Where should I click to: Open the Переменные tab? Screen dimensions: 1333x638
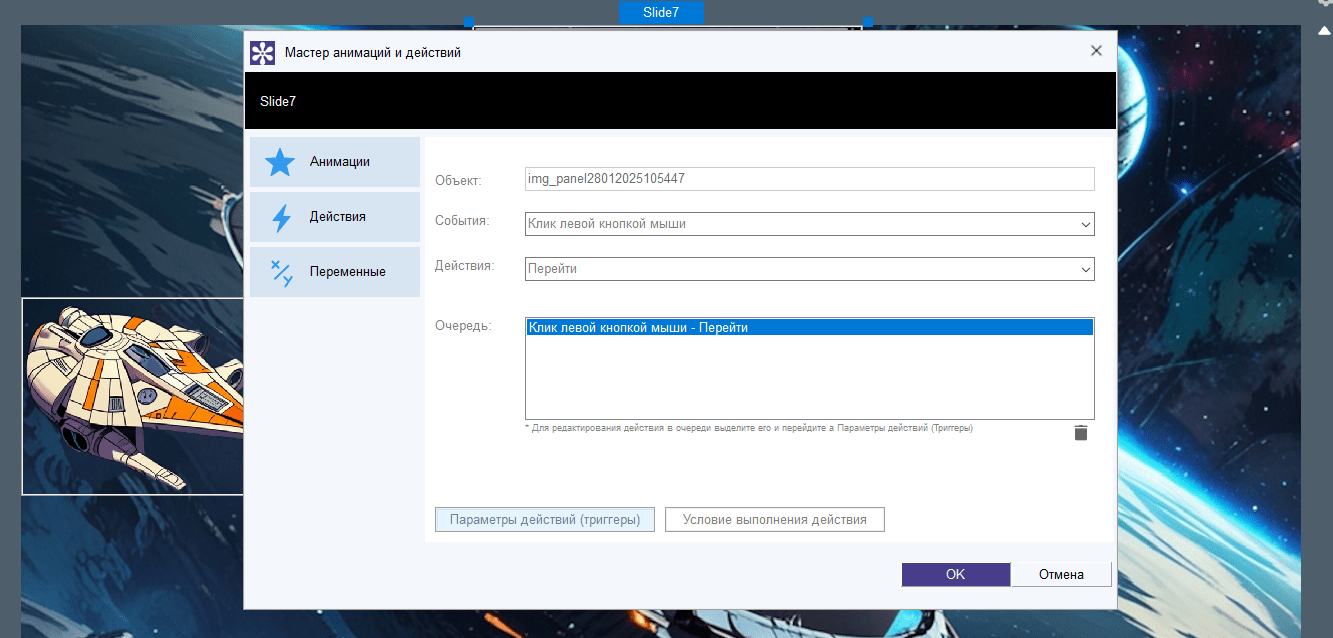[334, 272]
